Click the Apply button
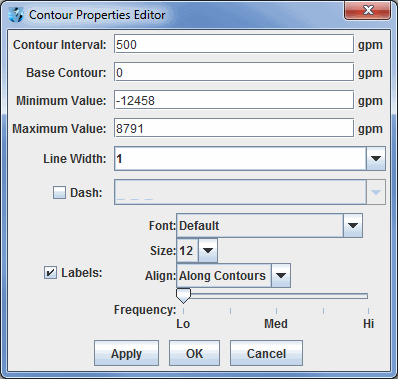The height and width of the screenshot is (379, 398). point(126,353)
